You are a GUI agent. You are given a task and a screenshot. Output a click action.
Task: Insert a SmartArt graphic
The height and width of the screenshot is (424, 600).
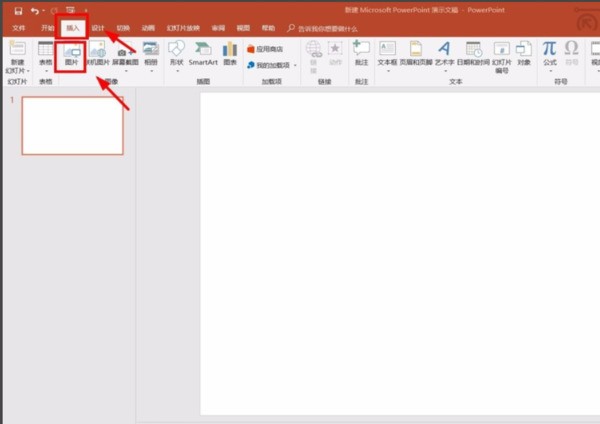point(203,54)
